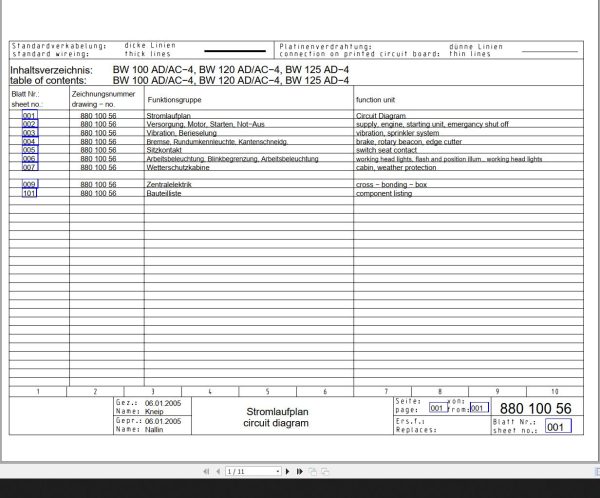
Task: Select the text Stromlaufplan in the table
Action: (168, 116)
